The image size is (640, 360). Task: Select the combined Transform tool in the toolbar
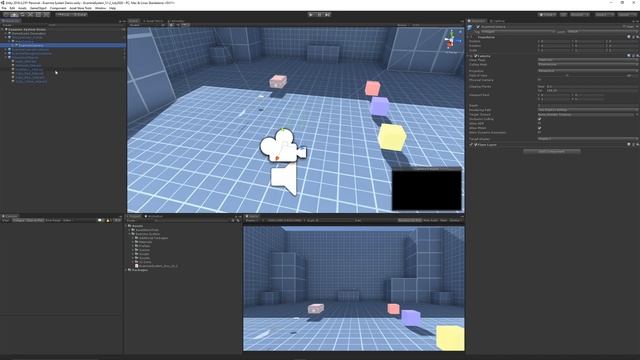(x=46, y=15)
